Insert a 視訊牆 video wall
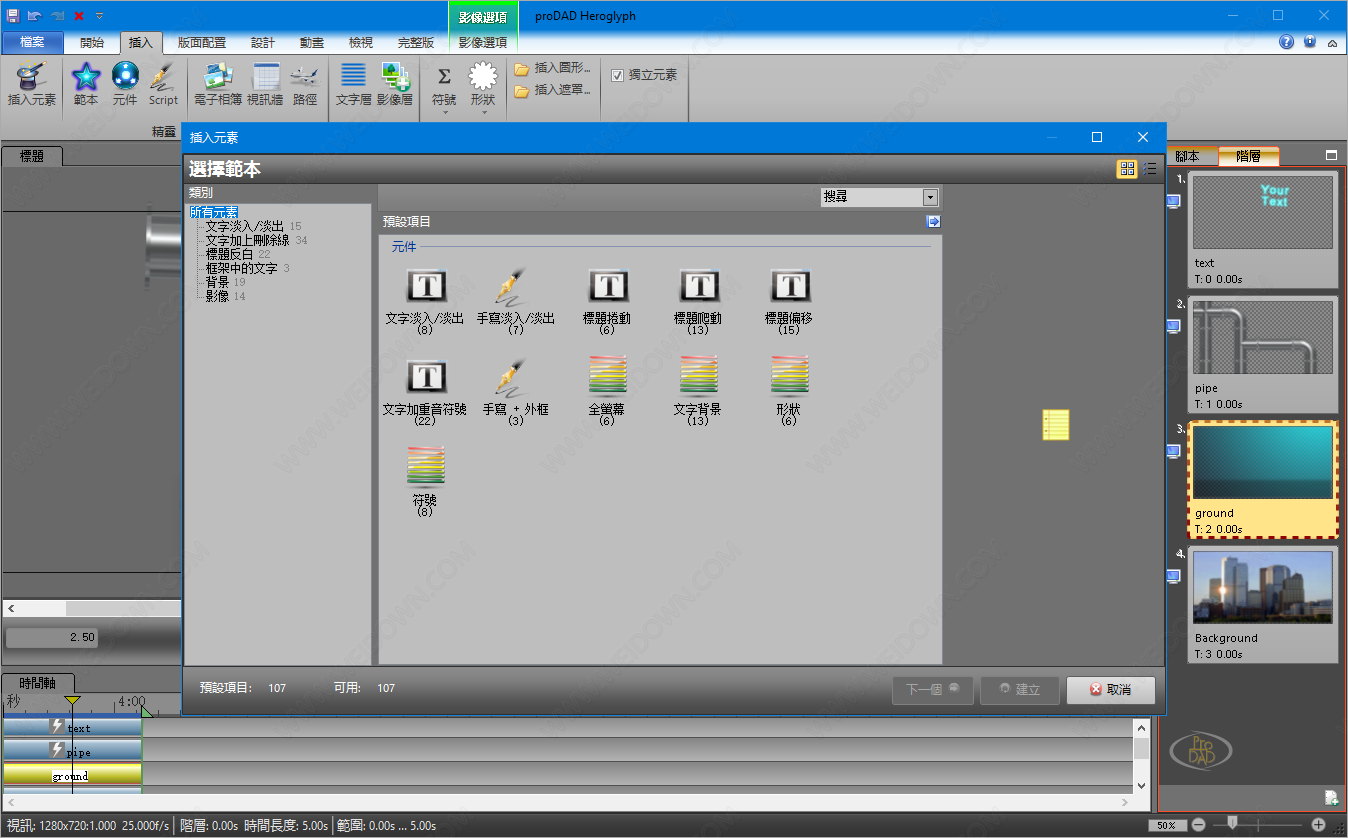This screenshot has width=1348, height=838. (265, 76)
